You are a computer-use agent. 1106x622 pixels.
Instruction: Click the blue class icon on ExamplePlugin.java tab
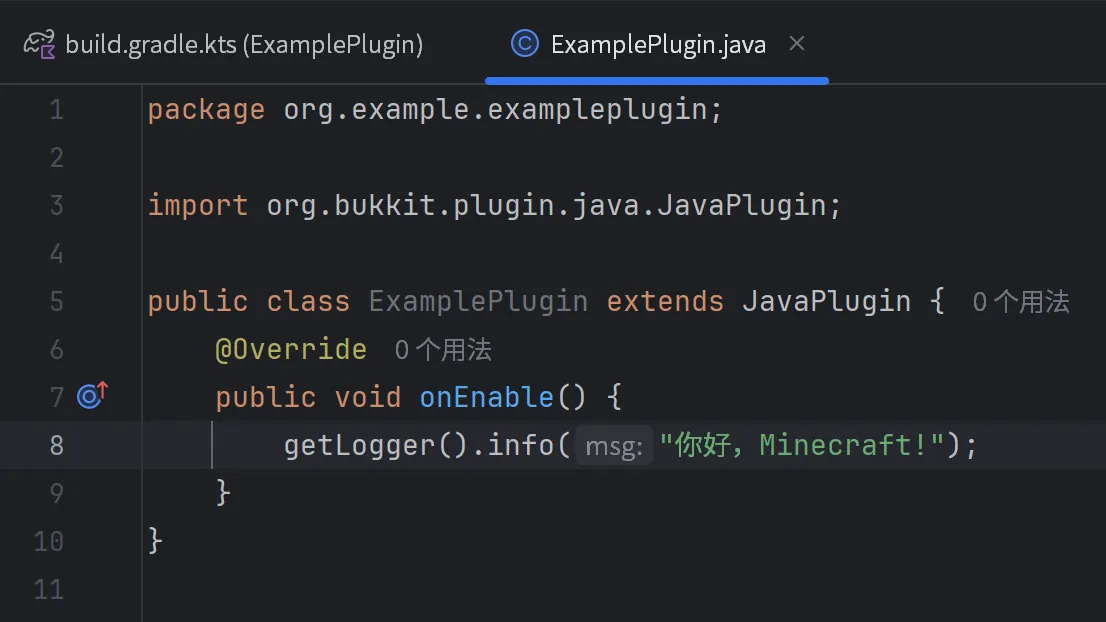click(524, 44)
